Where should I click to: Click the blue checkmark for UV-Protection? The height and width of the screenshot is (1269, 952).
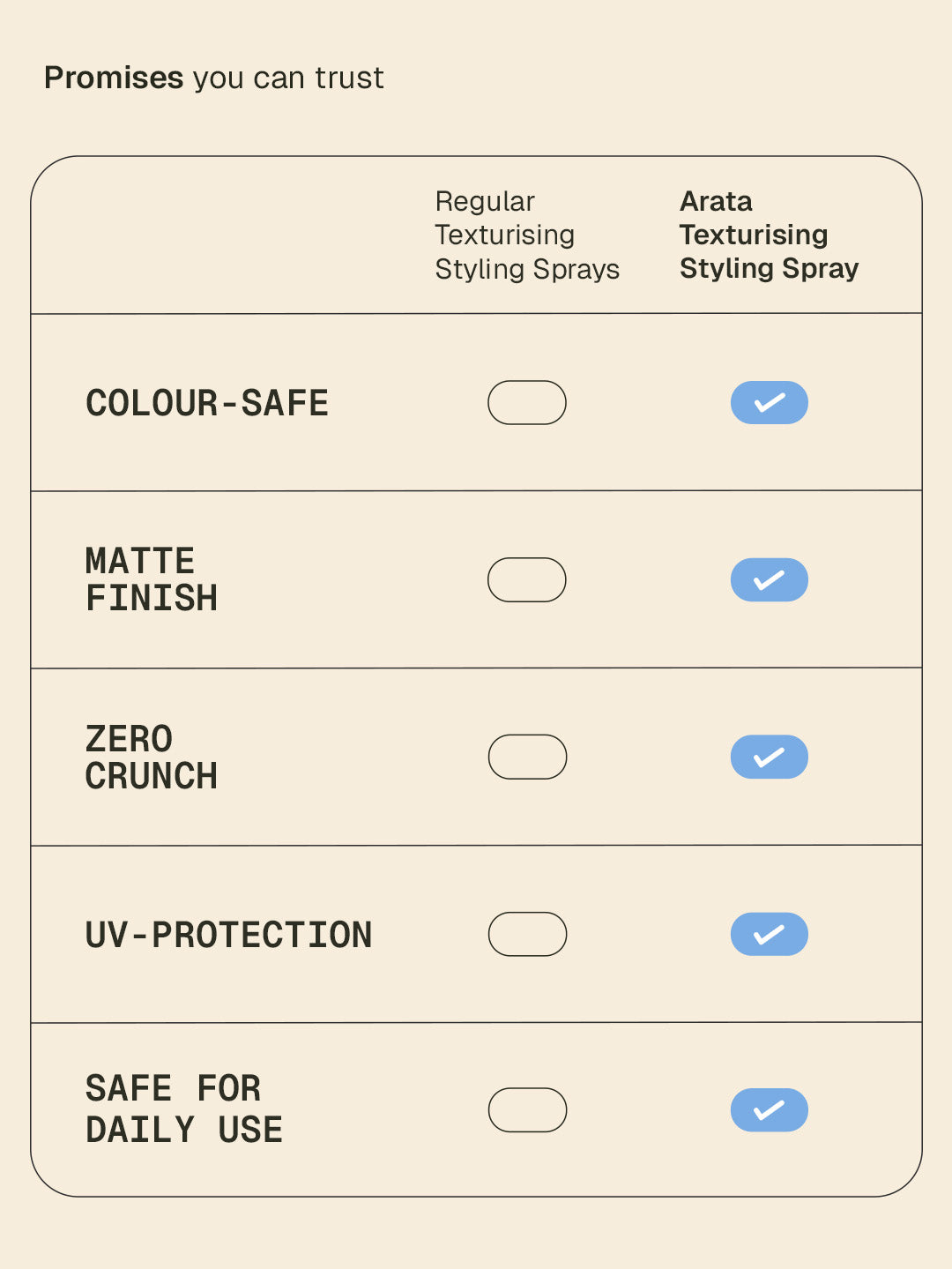[x=769, y=935]
